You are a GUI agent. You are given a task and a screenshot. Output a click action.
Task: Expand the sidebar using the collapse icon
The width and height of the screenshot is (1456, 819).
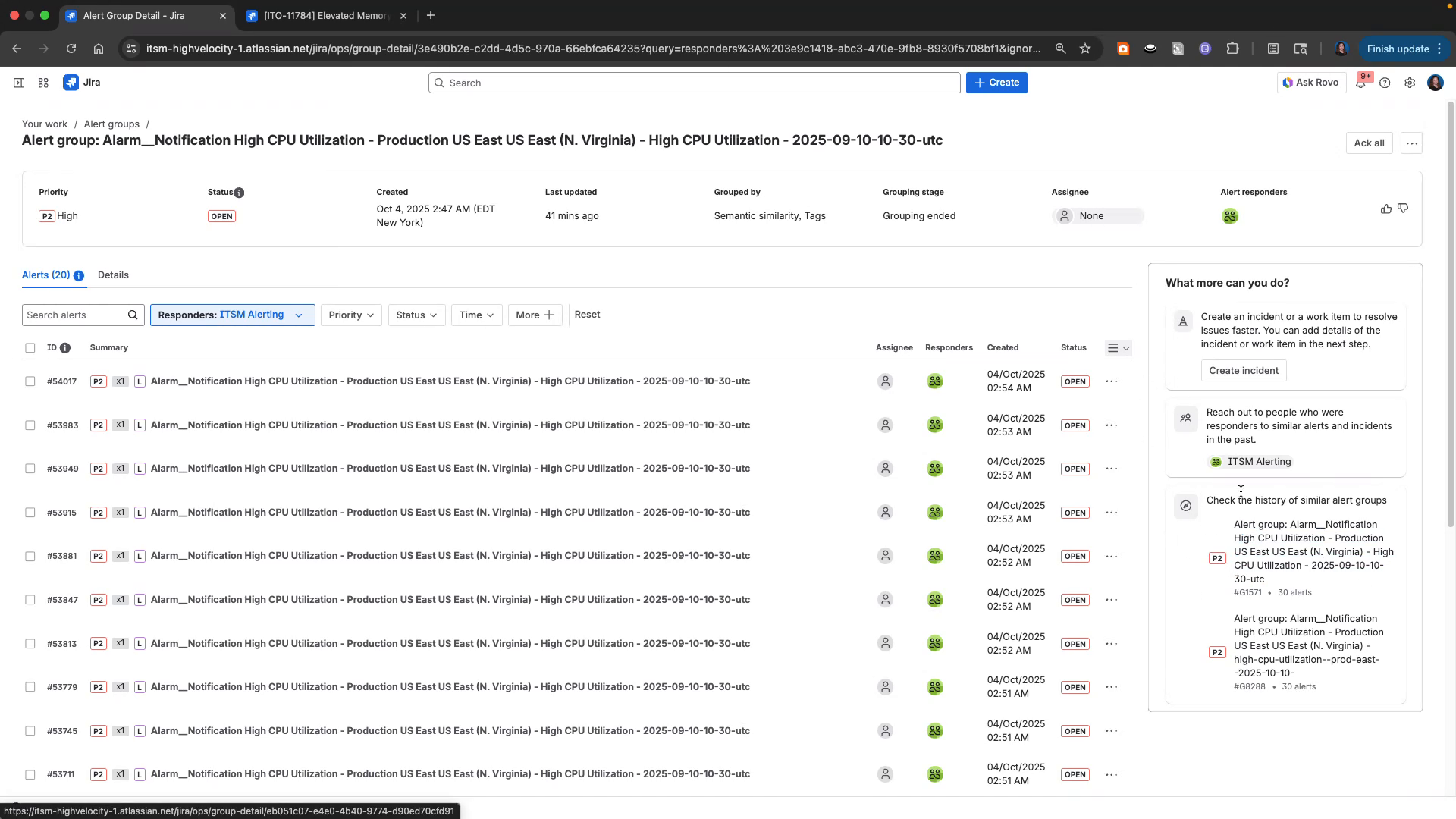[x=19, y=83]
